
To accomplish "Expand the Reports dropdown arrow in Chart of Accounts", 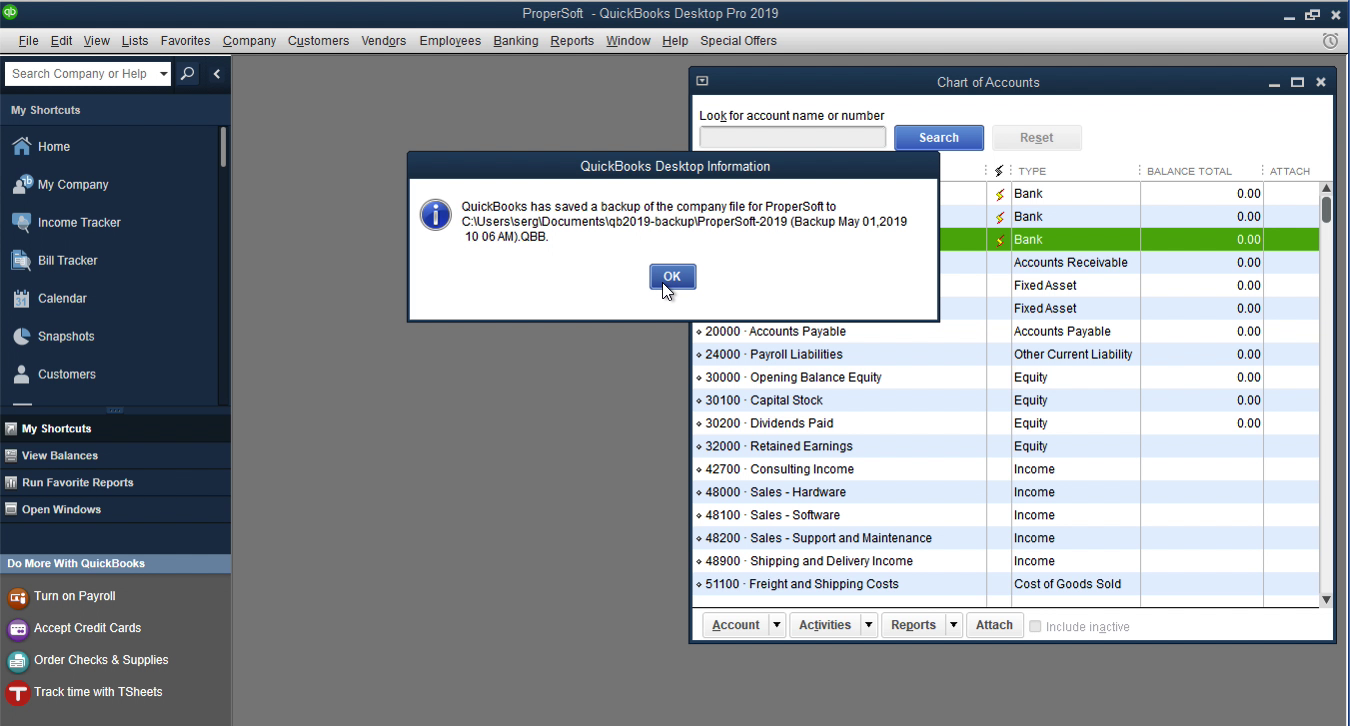I will [x=954, y=625].
